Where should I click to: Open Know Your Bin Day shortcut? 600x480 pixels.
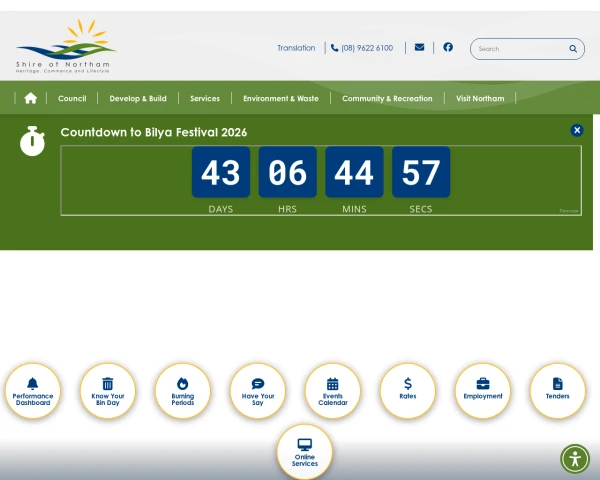pyautogui.click(x=108, y=391)
